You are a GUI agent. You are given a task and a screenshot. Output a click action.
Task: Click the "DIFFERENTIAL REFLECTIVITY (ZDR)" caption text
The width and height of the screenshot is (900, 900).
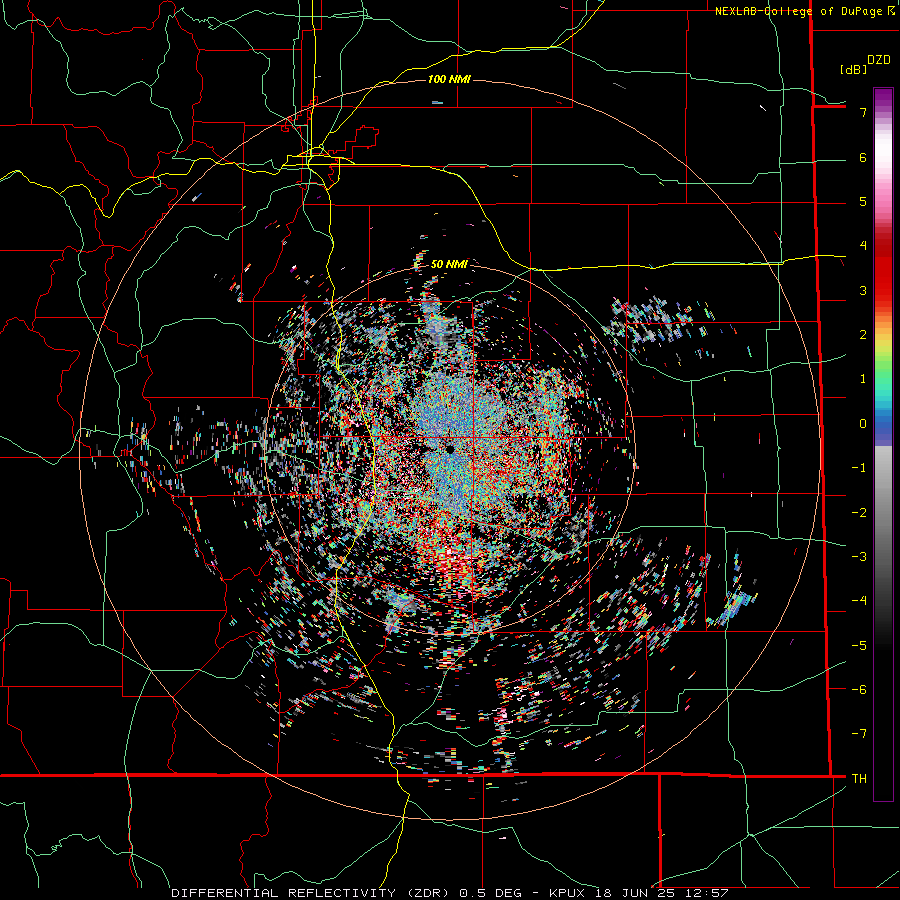point(312,893)
